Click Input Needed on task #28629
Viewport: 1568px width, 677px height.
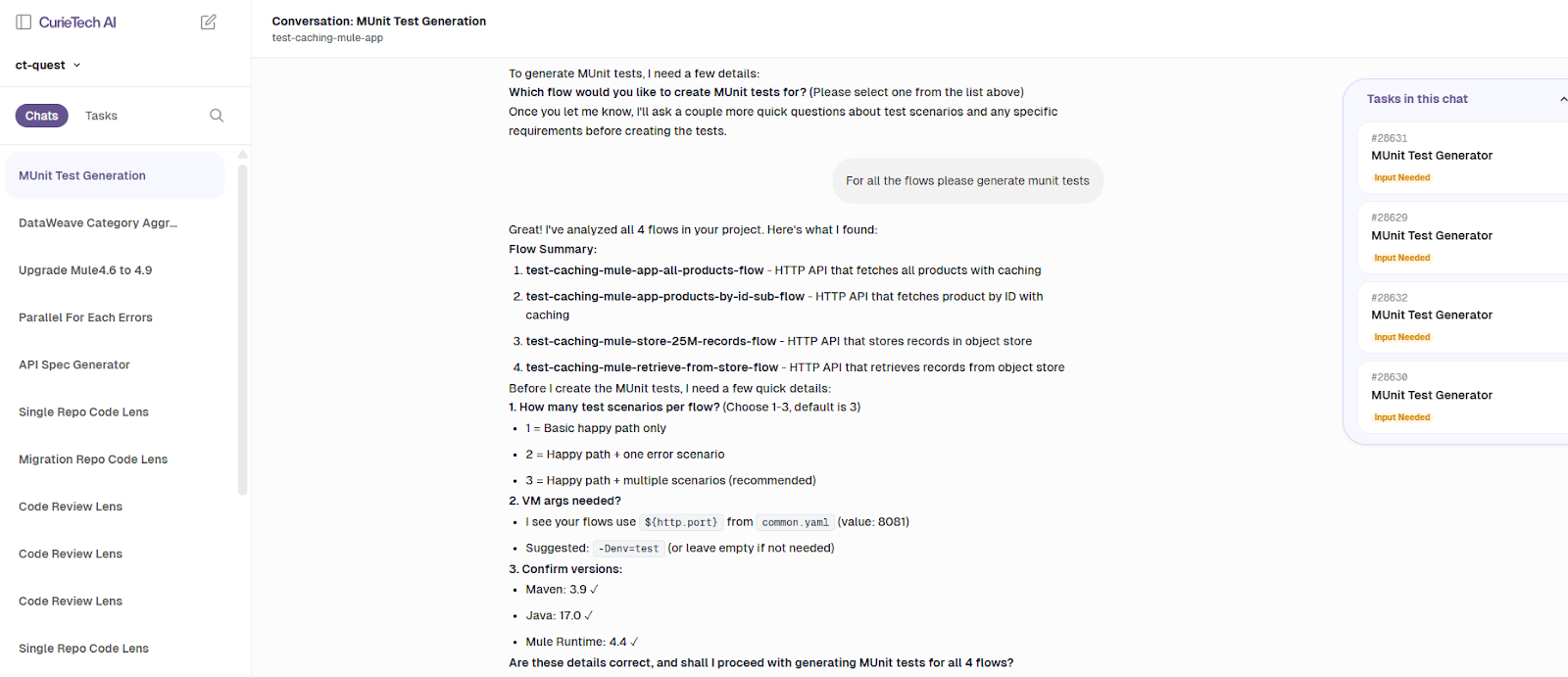(x=1401, y=257)
